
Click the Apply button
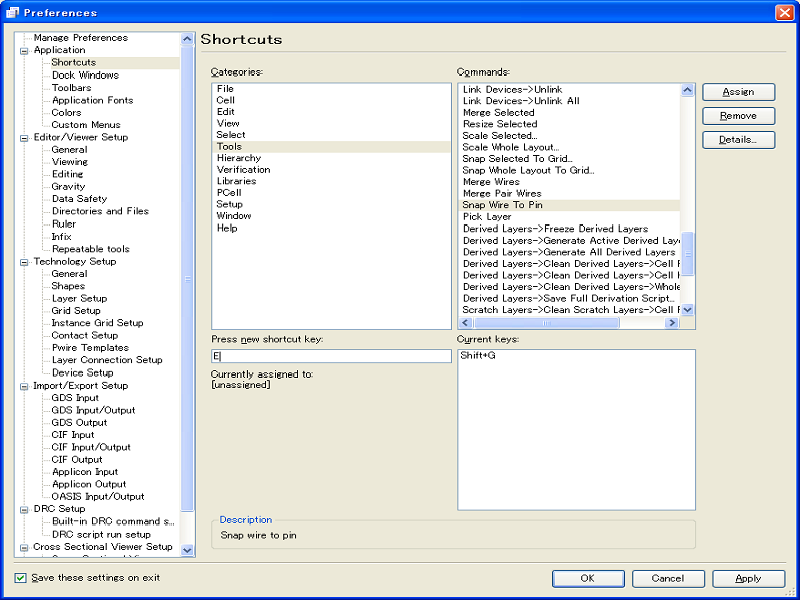(748, 578)
